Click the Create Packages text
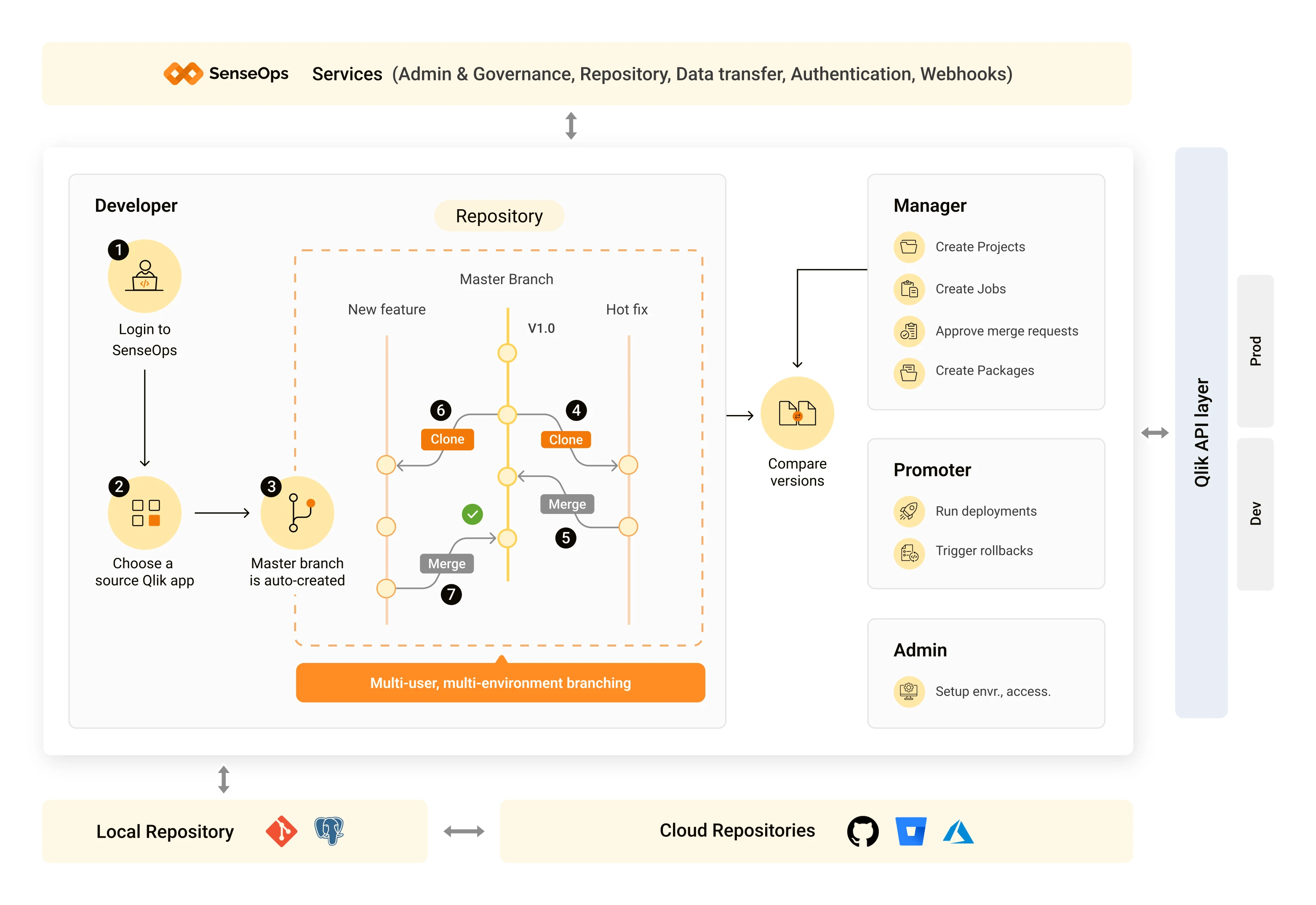Screen dimensions: 1316x905 point(984,371)
